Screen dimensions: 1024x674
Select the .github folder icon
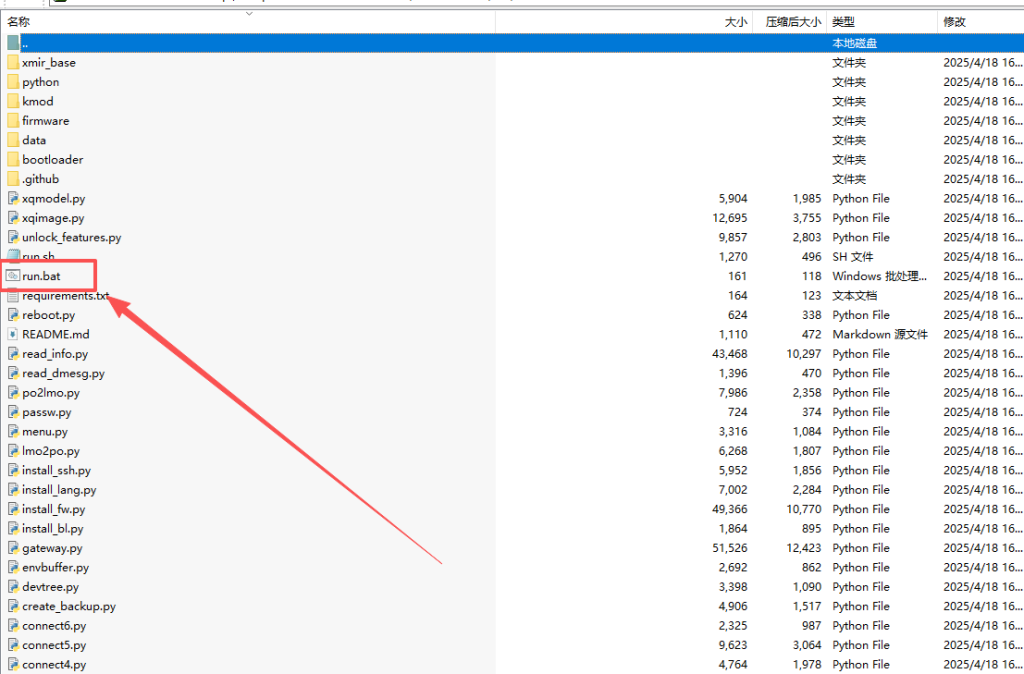(13, 179)
